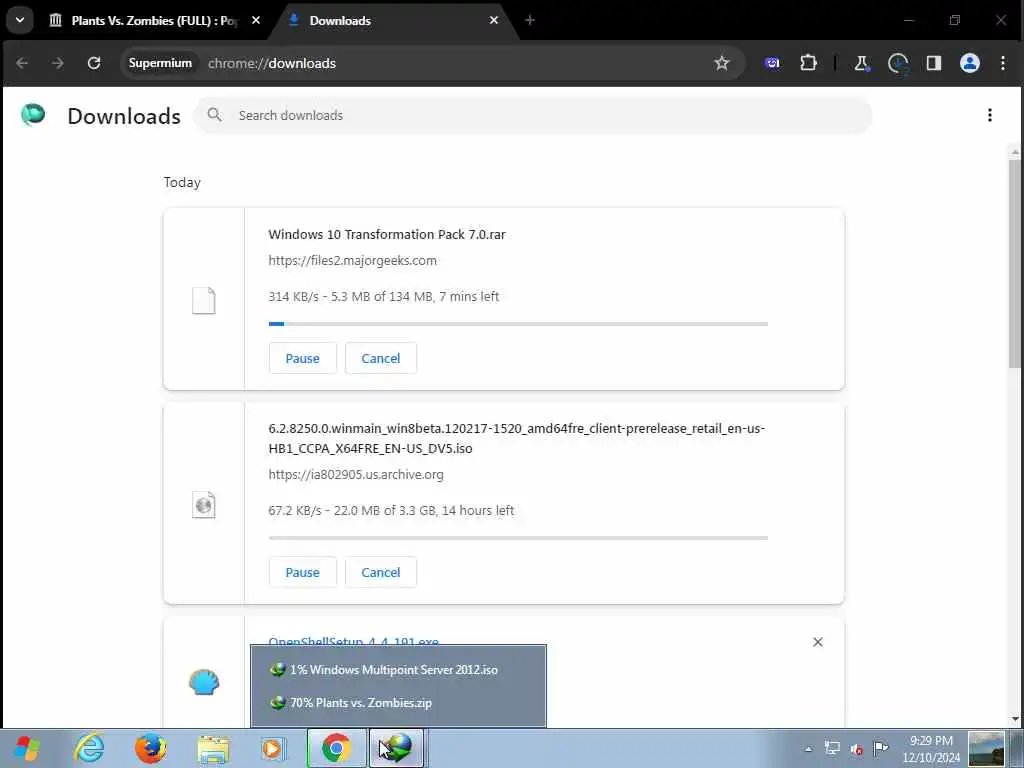This screenshot has width=1024, height=768.
Task: Go back to previous page
Action: [22, 63]
